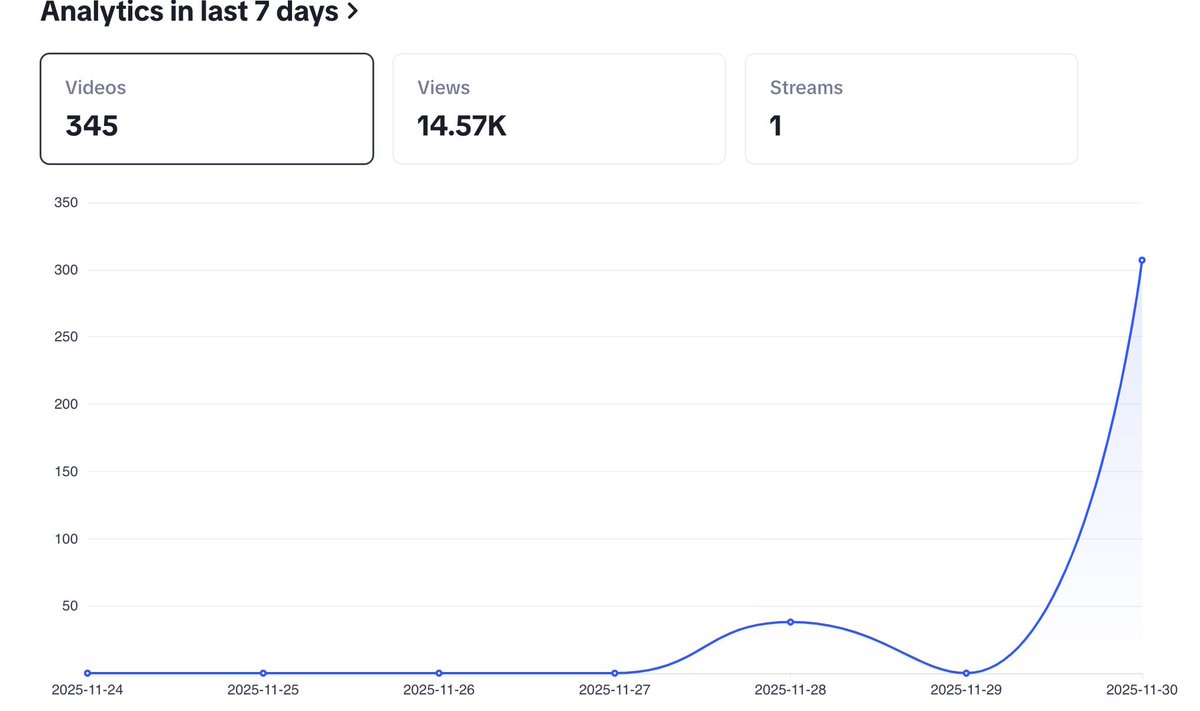Click the y-axis label 200
1200x711 pixels.
[68, 404]
